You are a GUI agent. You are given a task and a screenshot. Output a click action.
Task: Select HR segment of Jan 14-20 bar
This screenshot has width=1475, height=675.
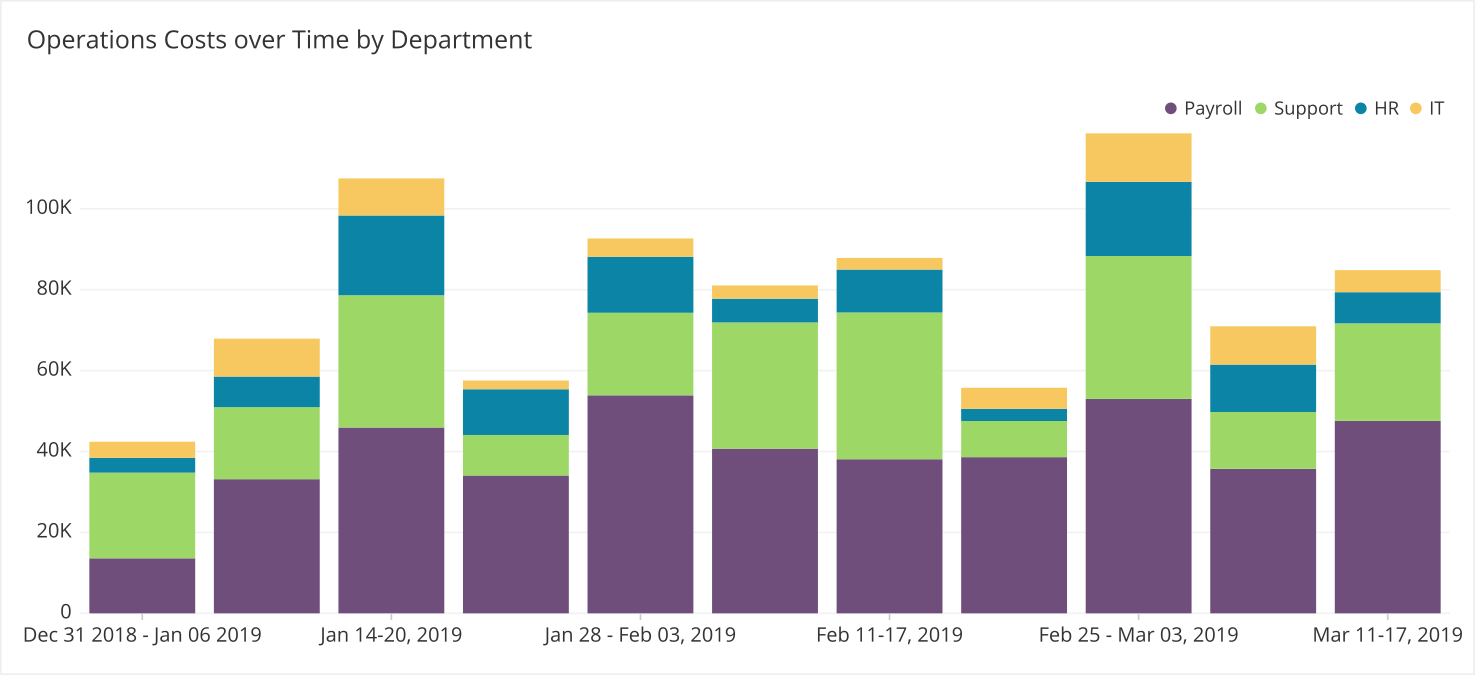pos(391,255)
